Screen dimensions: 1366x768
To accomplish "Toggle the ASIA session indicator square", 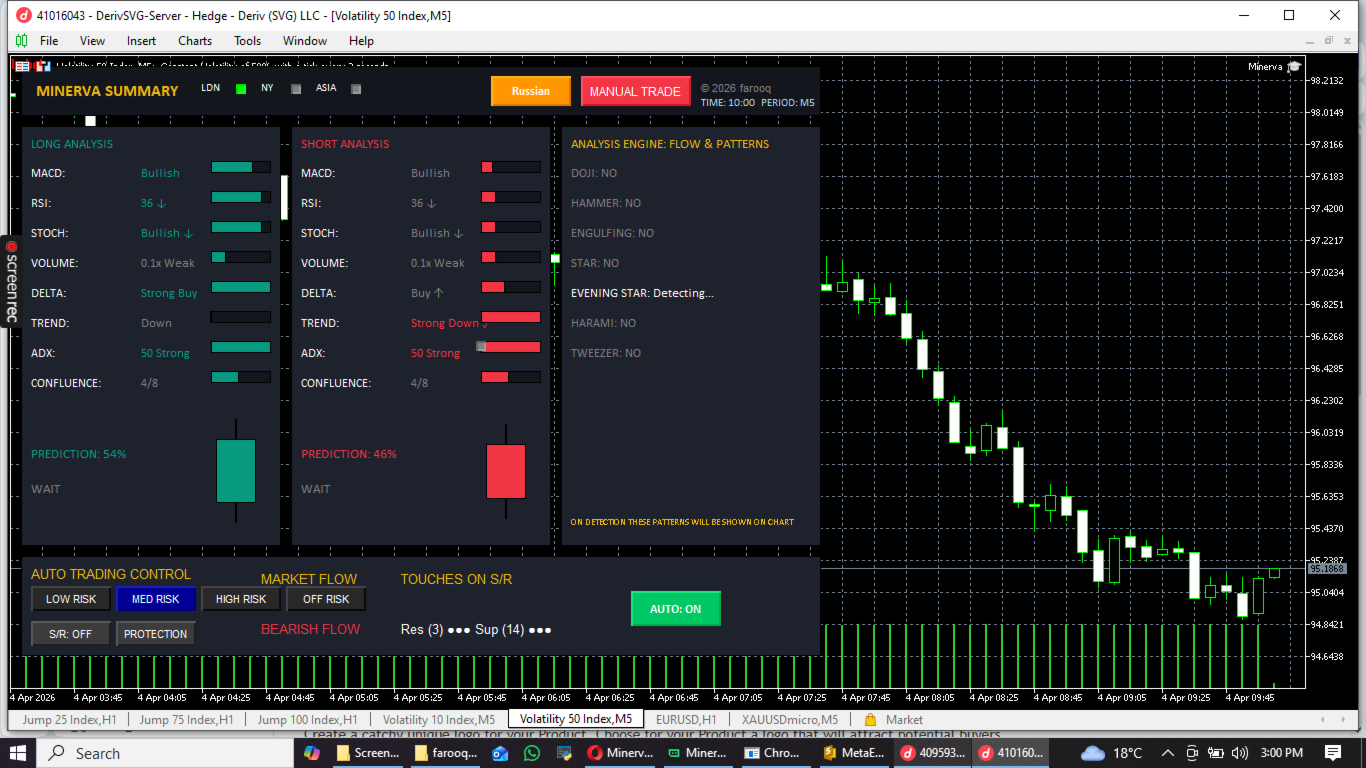I will point(356,89).
